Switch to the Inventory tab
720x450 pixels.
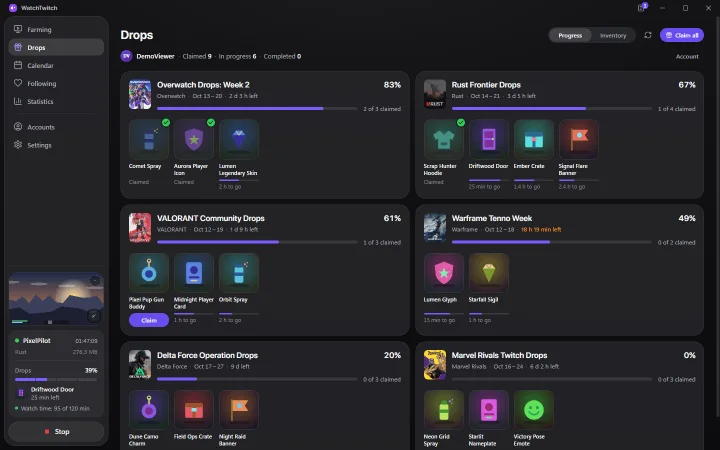[x=613, y=35]
